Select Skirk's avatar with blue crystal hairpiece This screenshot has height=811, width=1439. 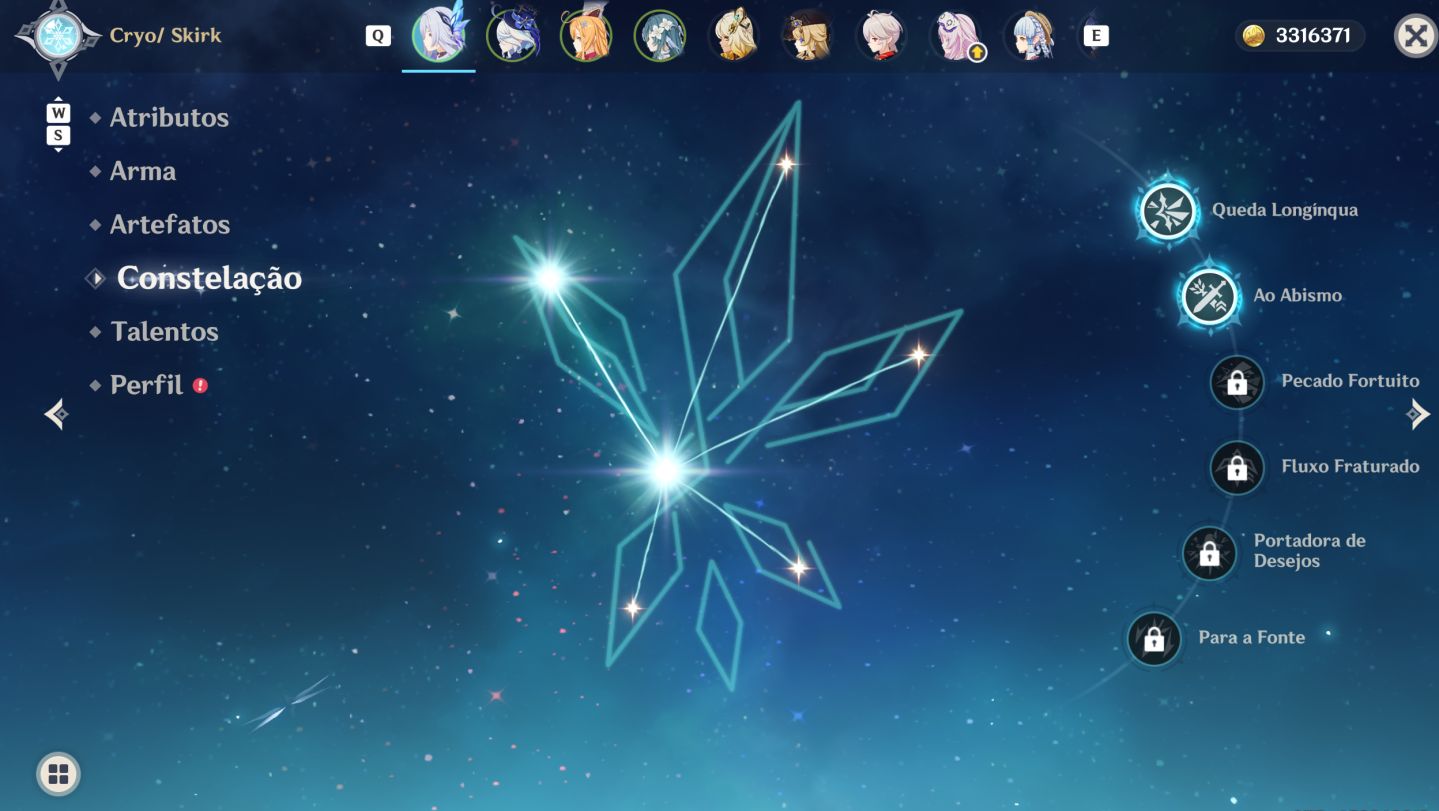439,36
